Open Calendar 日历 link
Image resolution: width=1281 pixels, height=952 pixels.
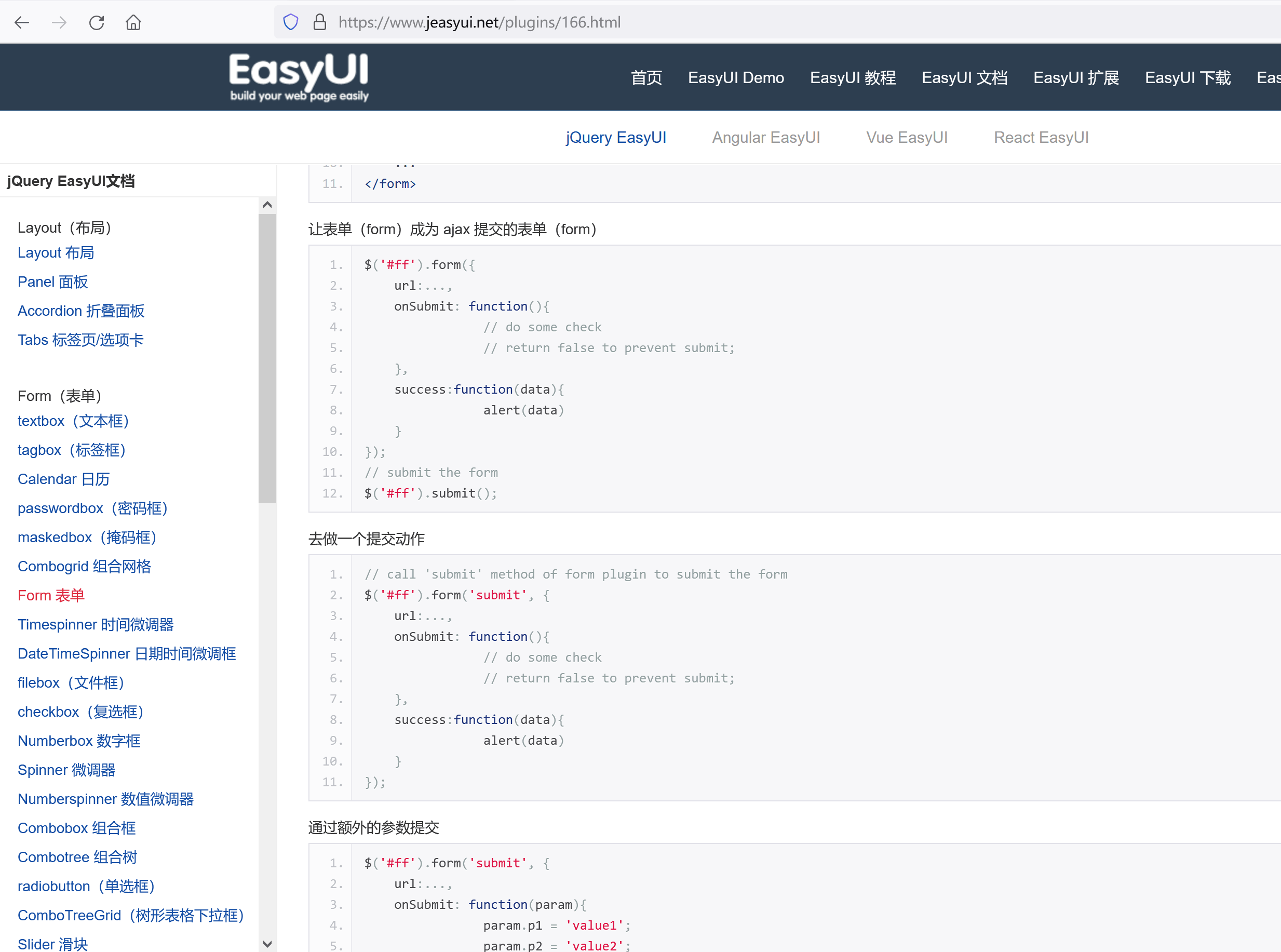pos(64,479)
